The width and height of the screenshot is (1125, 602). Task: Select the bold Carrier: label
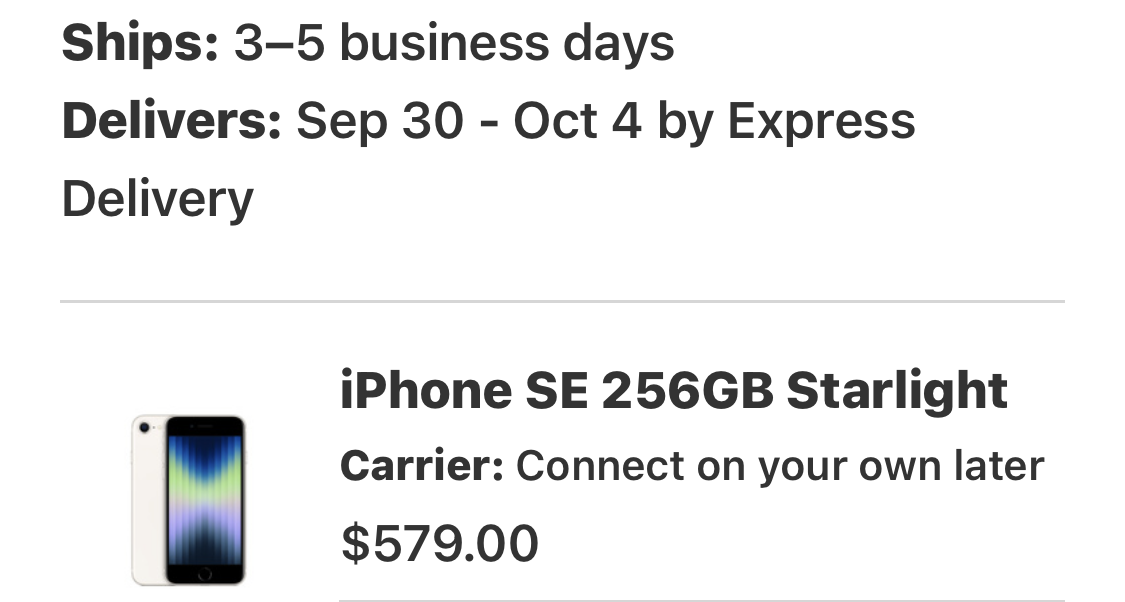pyautogui.click(x=421, y=466)
